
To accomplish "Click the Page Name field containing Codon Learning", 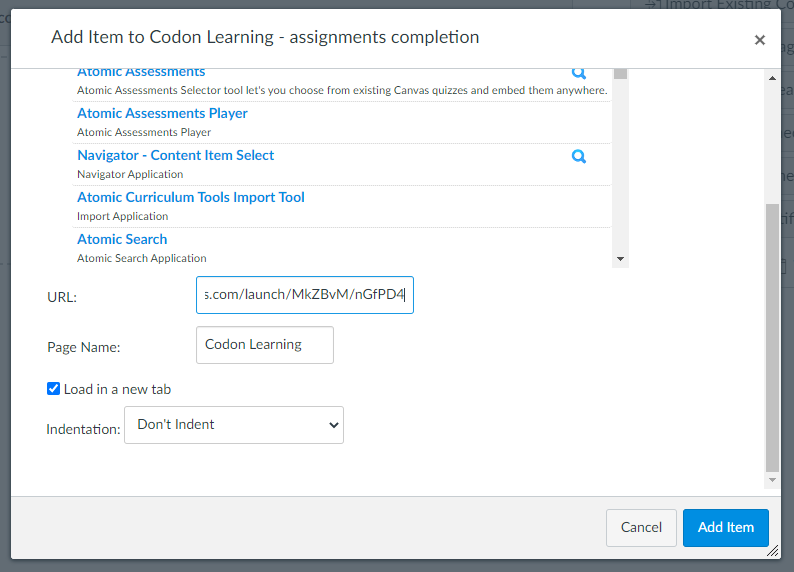I will coord(265,345).
